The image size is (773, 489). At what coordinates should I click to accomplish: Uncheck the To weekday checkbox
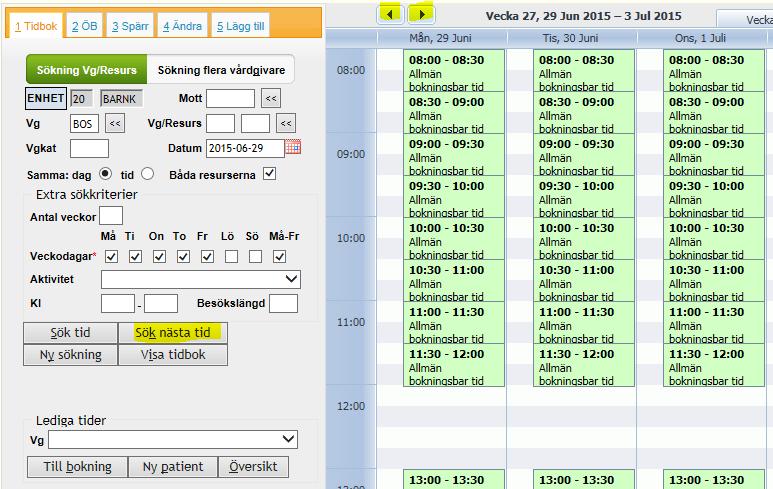183,256
